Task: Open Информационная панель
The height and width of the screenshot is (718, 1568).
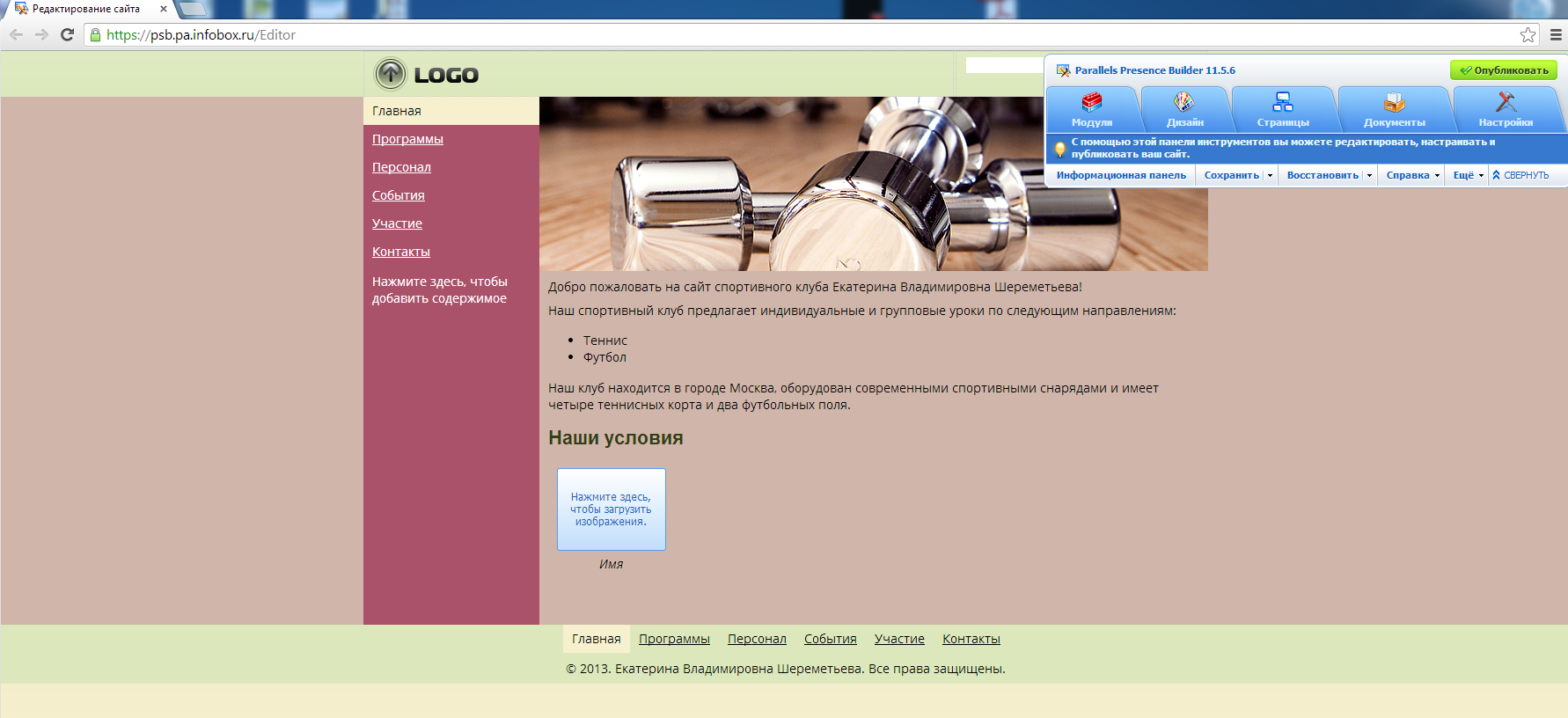Action: [1121, 176]
